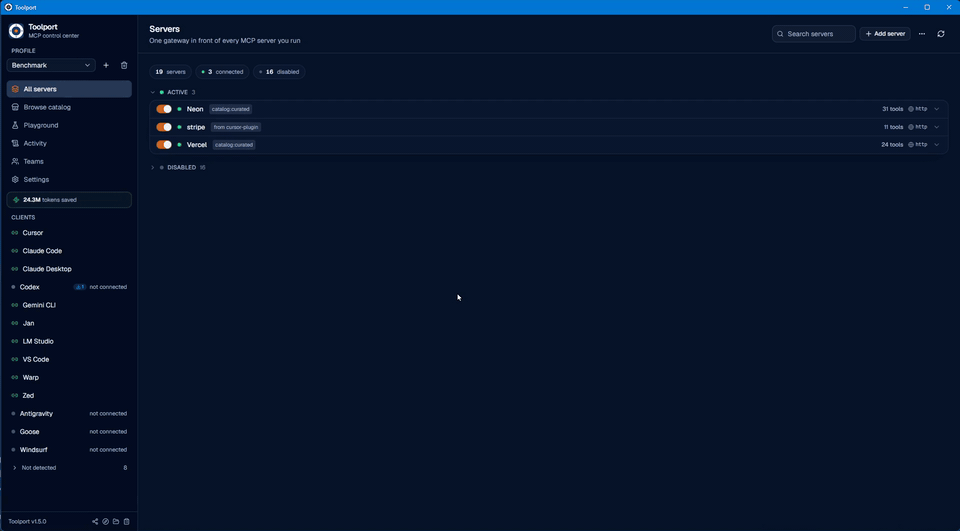The width and height of the screenshot is (960, 531).
Task: Click the link icon beside Gemini CLI
Action: click(15, 305)
